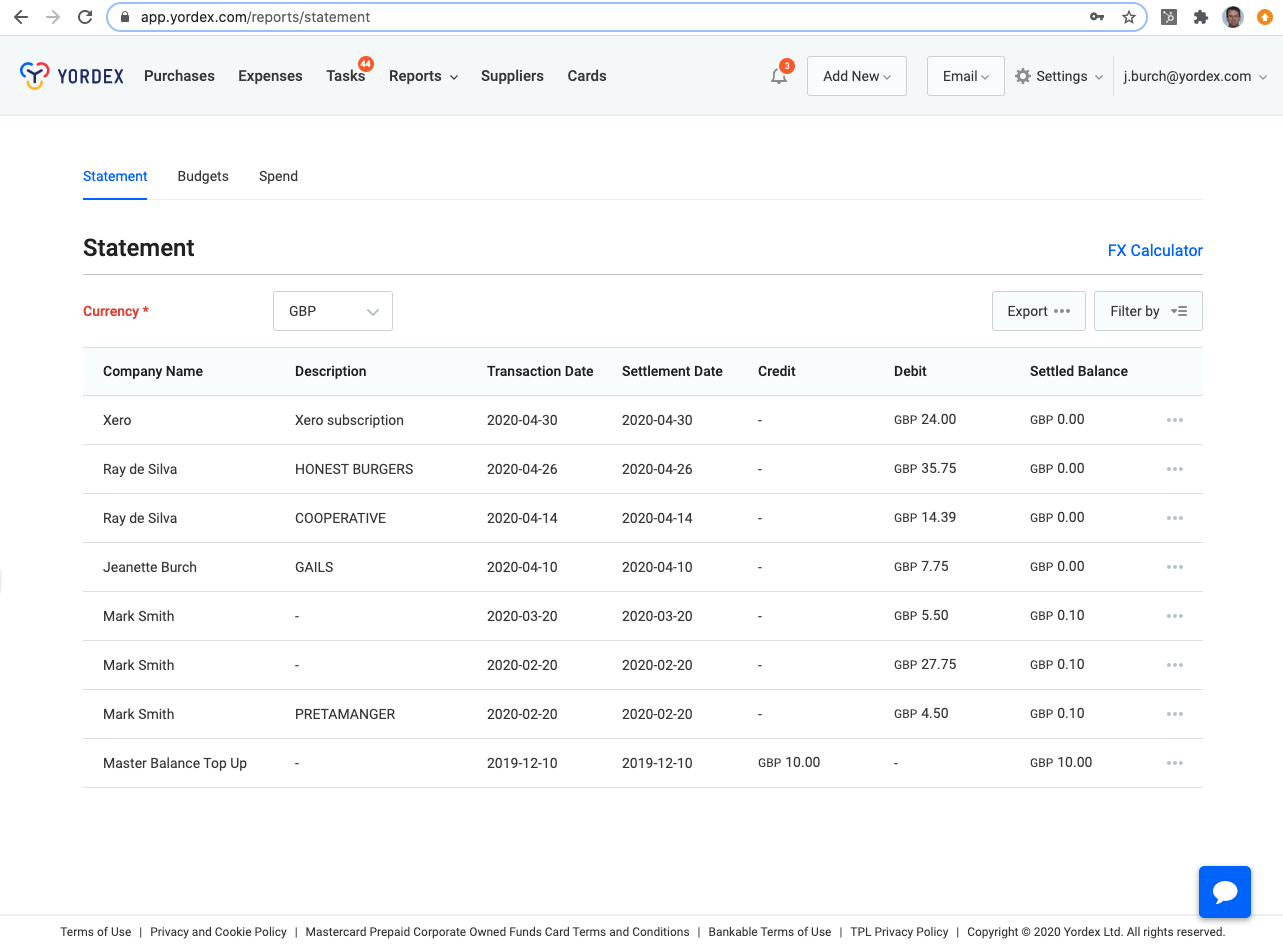The width and height of the screenshot is (1283, 945).
Task: Open Mastercard Prepaid Card Terms link
Action: point(497,932)
